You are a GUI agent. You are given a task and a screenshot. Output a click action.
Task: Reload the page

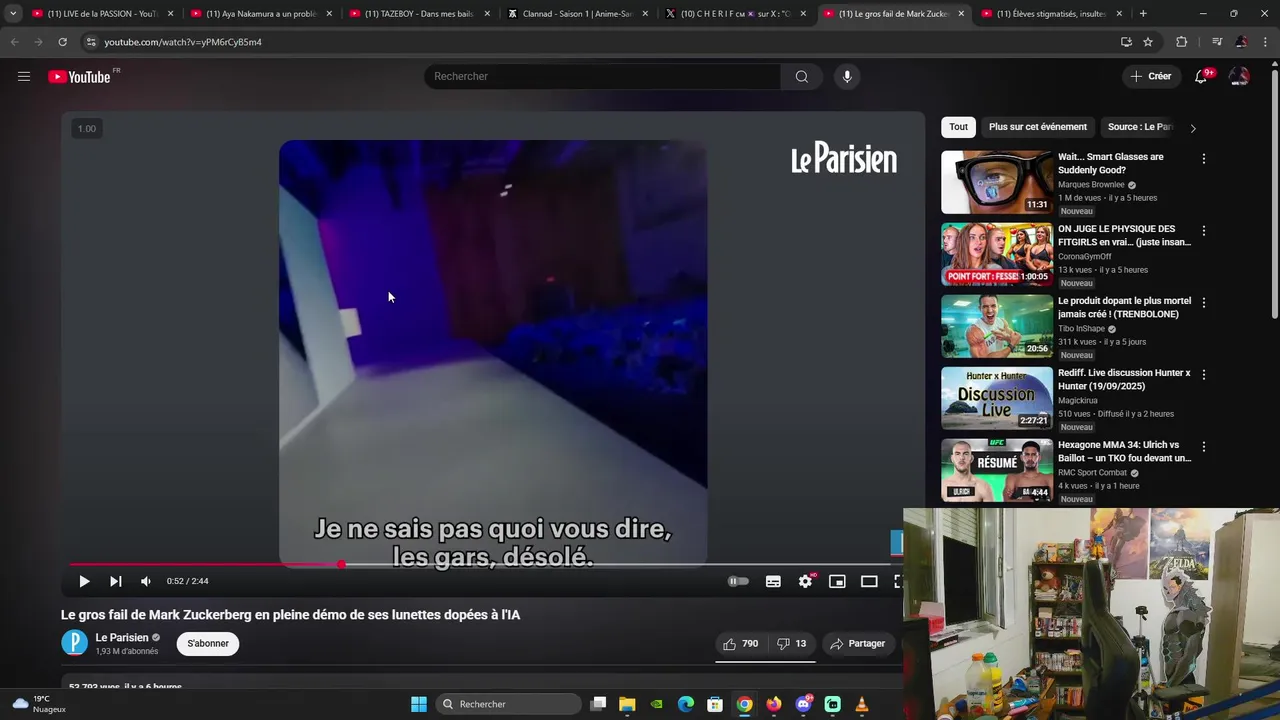point(62,42)
